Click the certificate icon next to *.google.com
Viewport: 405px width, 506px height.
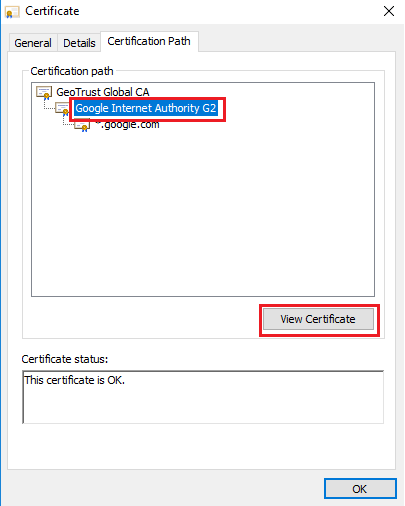pyautogui.click(x=82, y=125)
